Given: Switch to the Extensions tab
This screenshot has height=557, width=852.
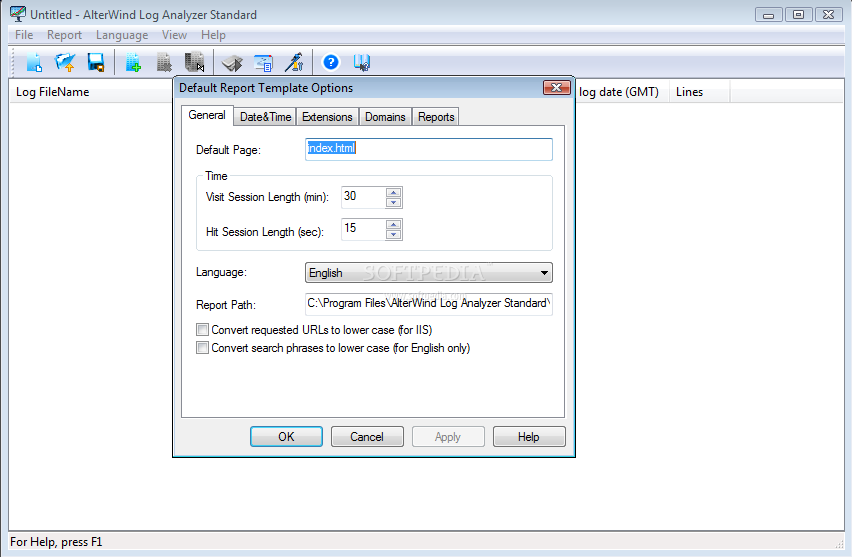Looking at the screenshot, I should click(327, 117).
